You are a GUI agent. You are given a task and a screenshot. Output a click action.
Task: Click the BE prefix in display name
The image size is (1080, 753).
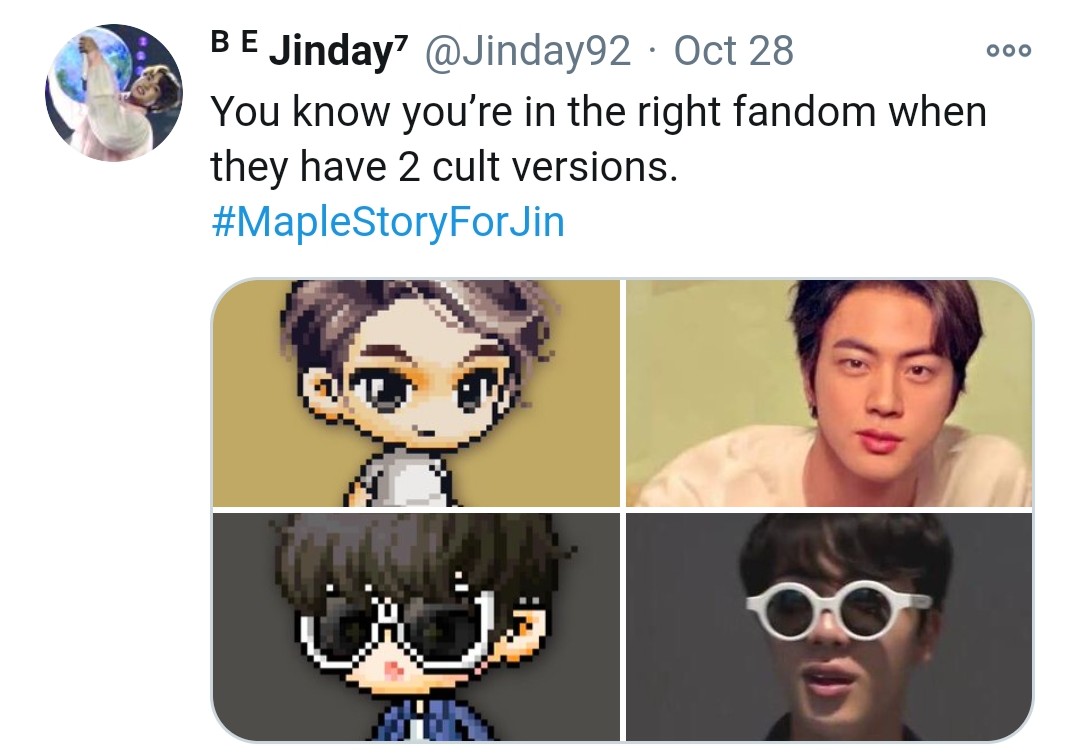click(x=234, y=43)
